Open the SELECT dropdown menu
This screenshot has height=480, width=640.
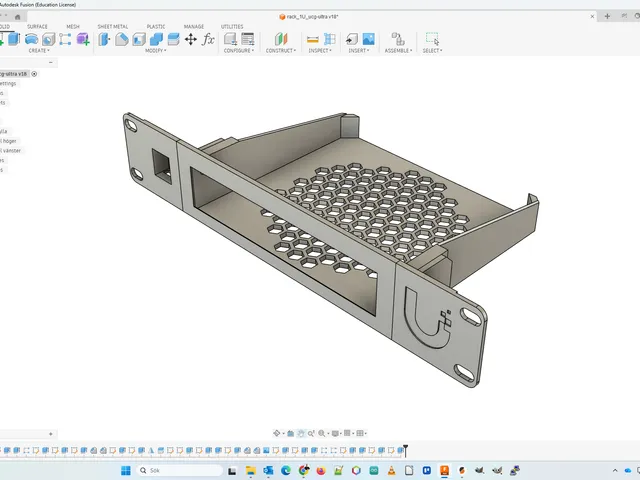(x=432, y=51)
